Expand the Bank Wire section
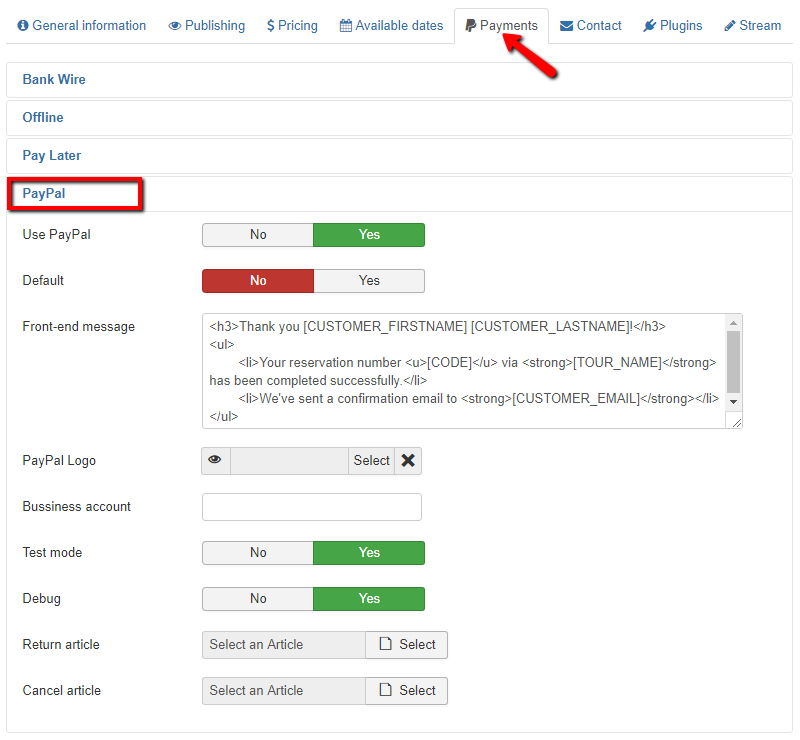Viewport: 800px width, 740px height. tap(54, 80)
